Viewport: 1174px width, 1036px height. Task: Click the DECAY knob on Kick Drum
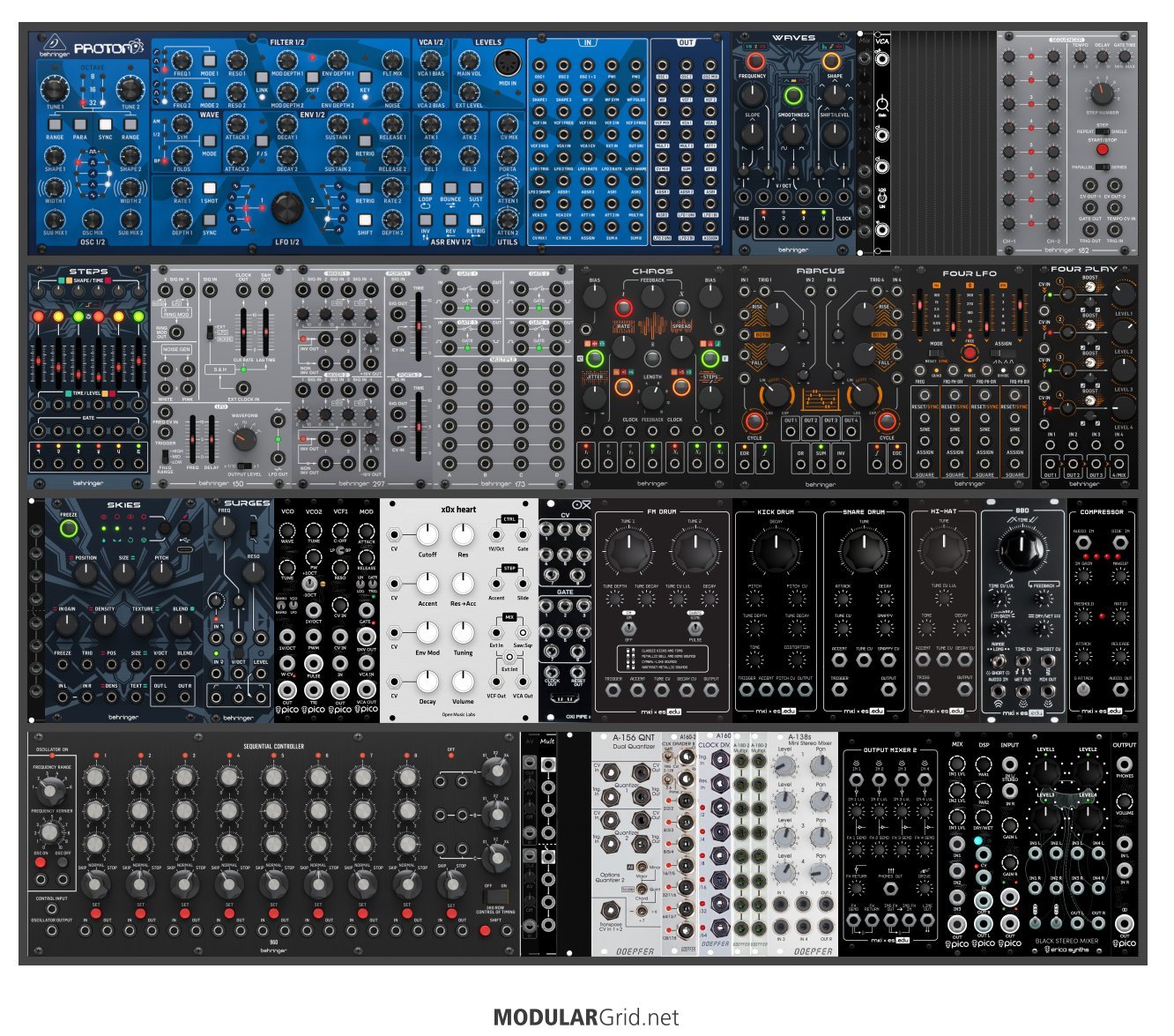click(776, 550)
